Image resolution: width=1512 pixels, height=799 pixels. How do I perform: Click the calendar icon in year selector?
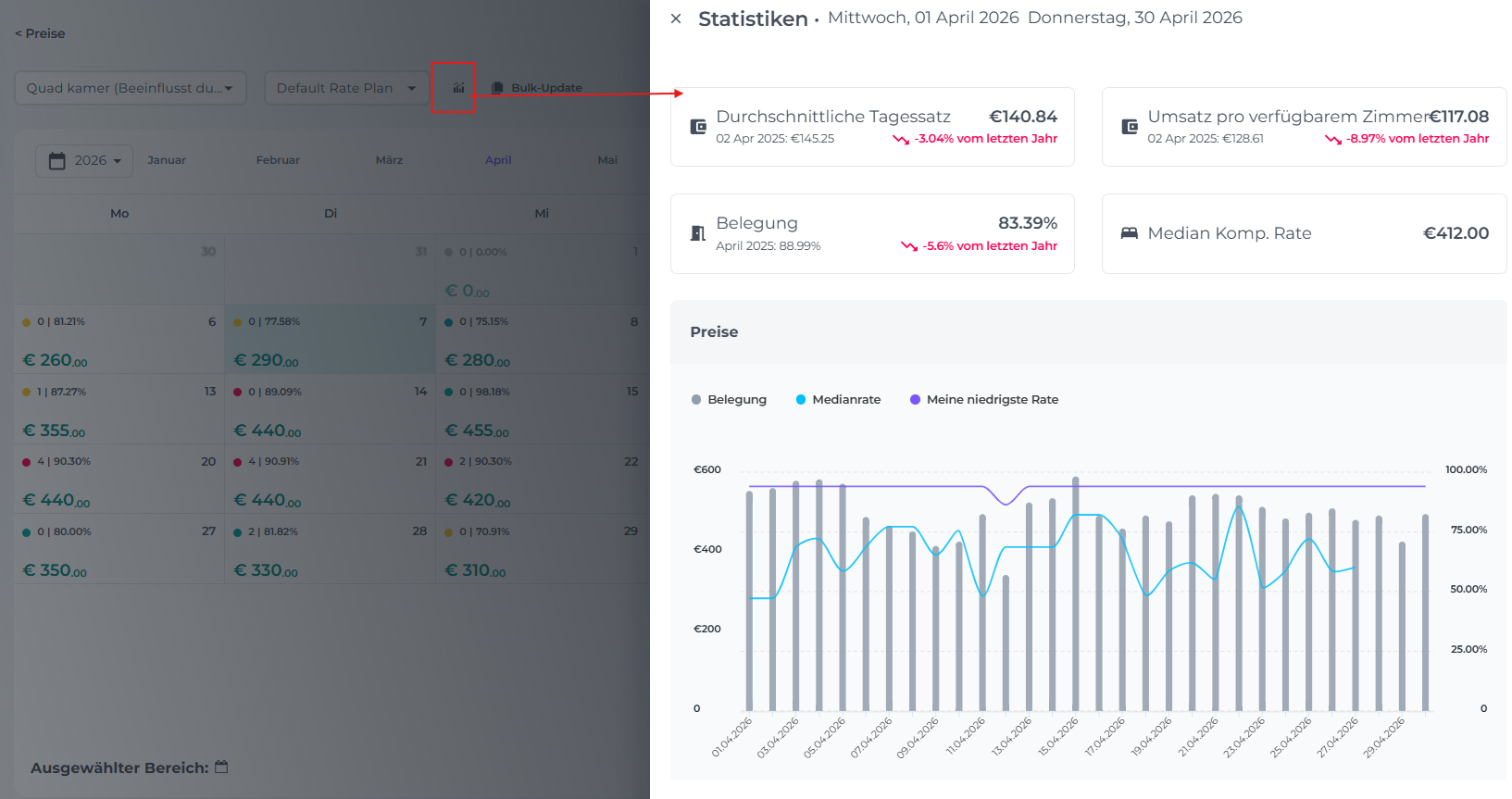point(57,160)
